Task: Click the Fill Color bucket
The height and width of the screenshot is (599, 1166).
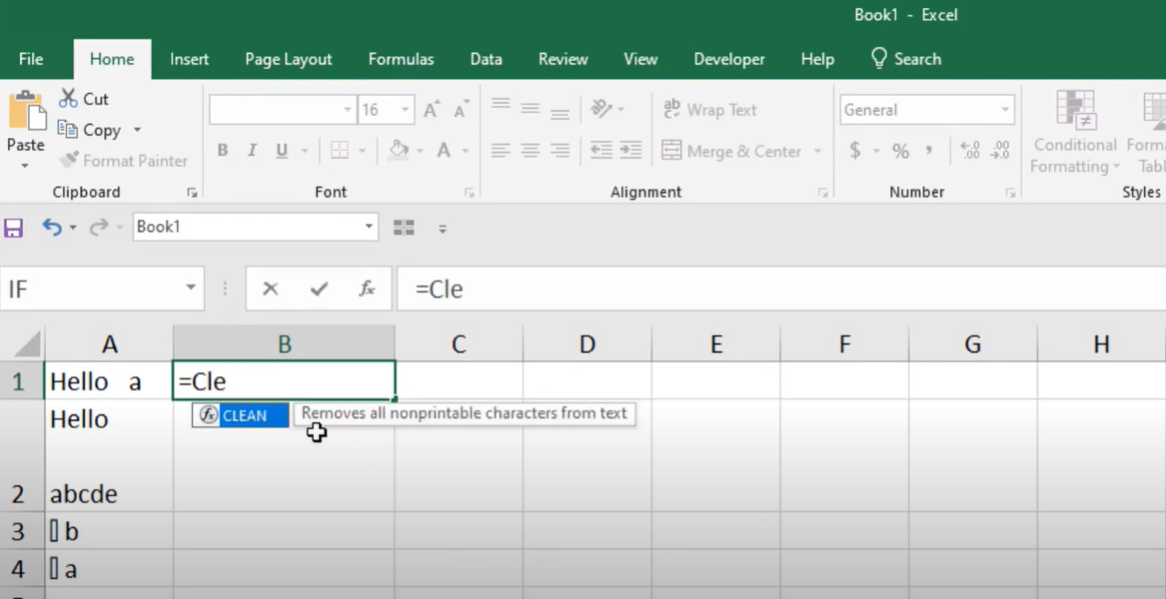Action: coord(399,150)
